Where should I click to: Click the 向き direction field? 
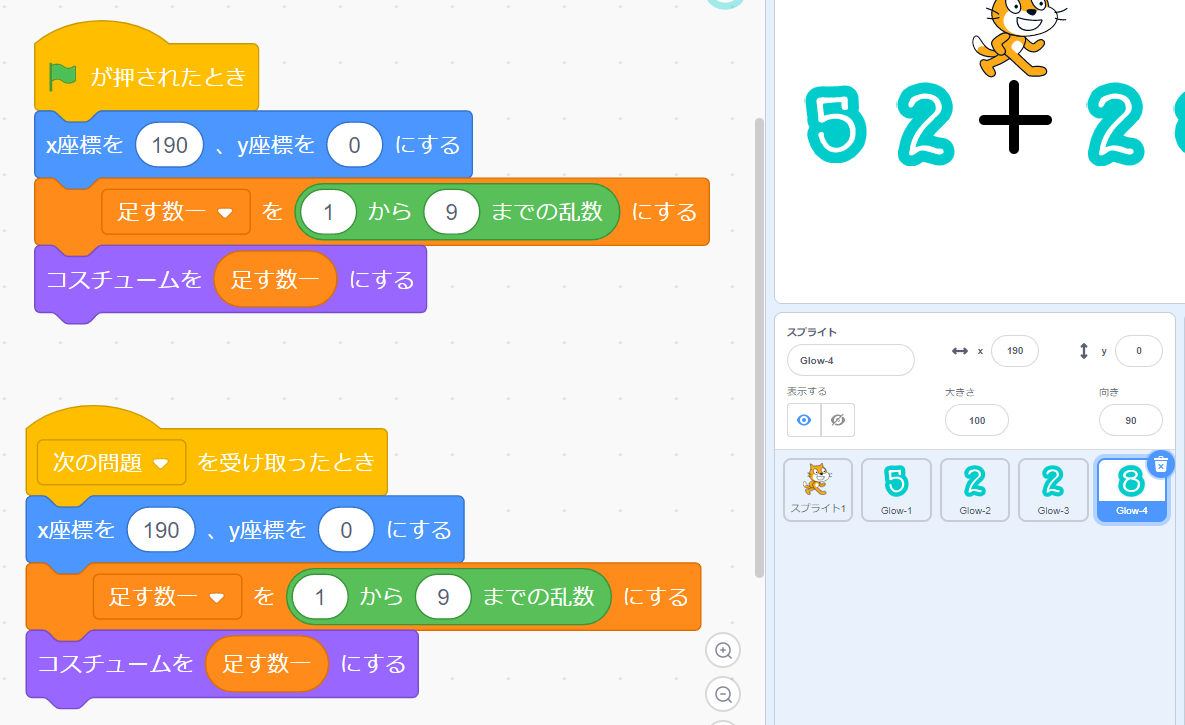(x=1130, y=420)
